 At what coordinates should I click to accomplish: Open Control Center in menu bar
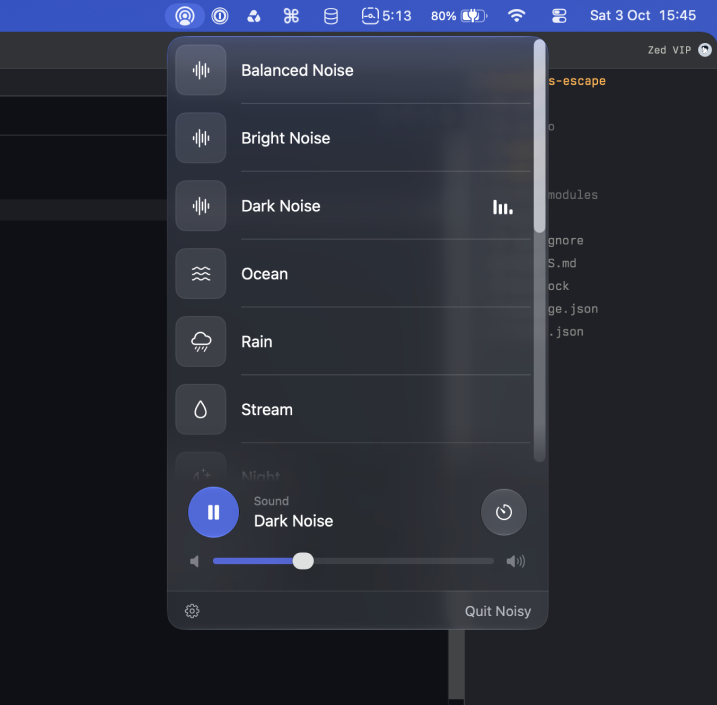point(559,16)
